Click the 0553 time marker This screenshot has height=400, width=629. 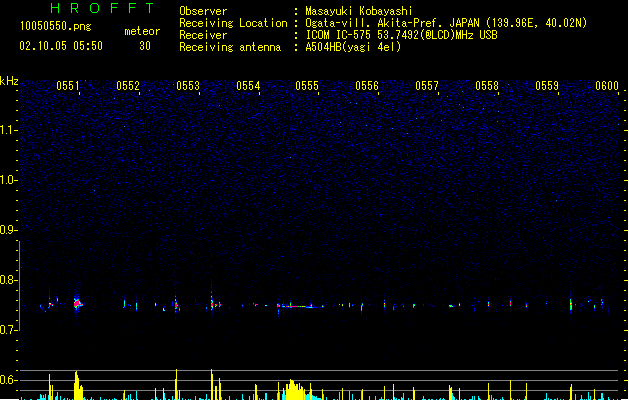click(188, 86)
